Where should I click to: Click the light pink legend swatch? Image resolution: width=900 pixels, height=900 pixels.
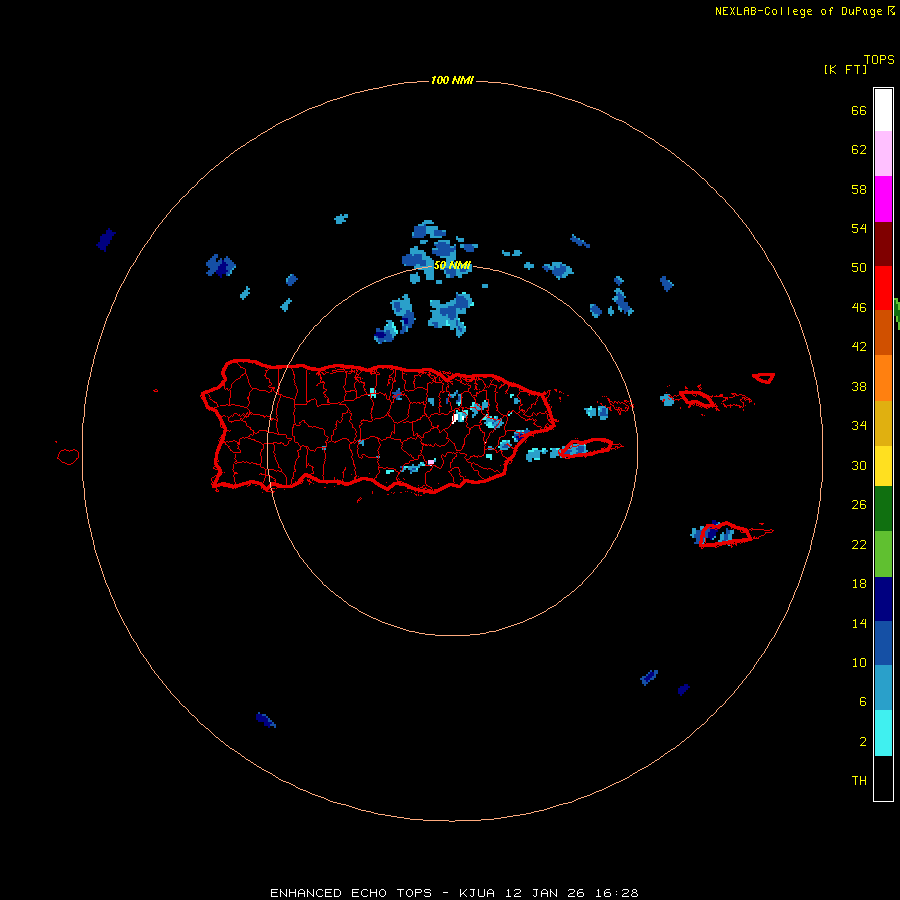coord(883,154)
